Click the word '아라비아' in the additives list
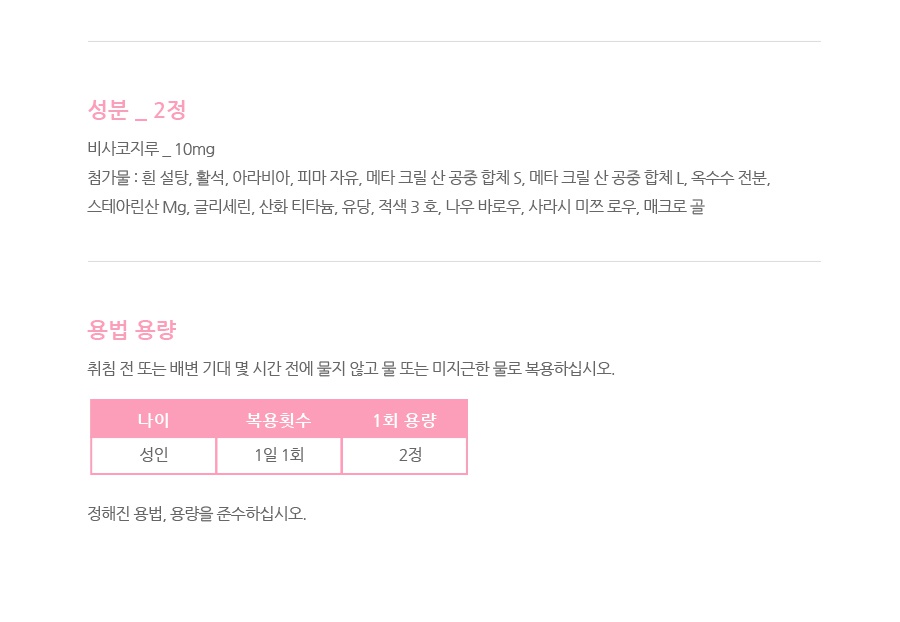Image resolution: width=900 pixels, height=622 pixels. (260, 178)
